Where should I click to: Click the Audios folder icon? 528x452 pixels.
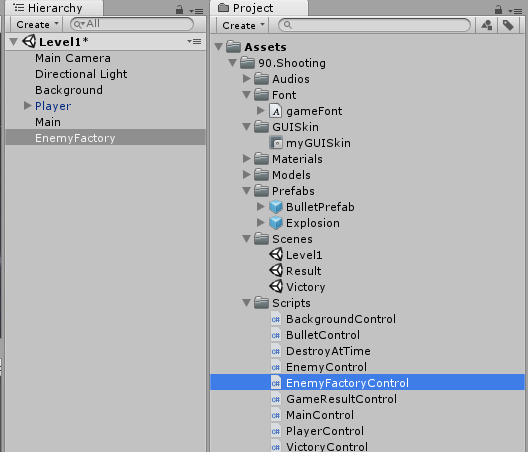click(261, 79)
